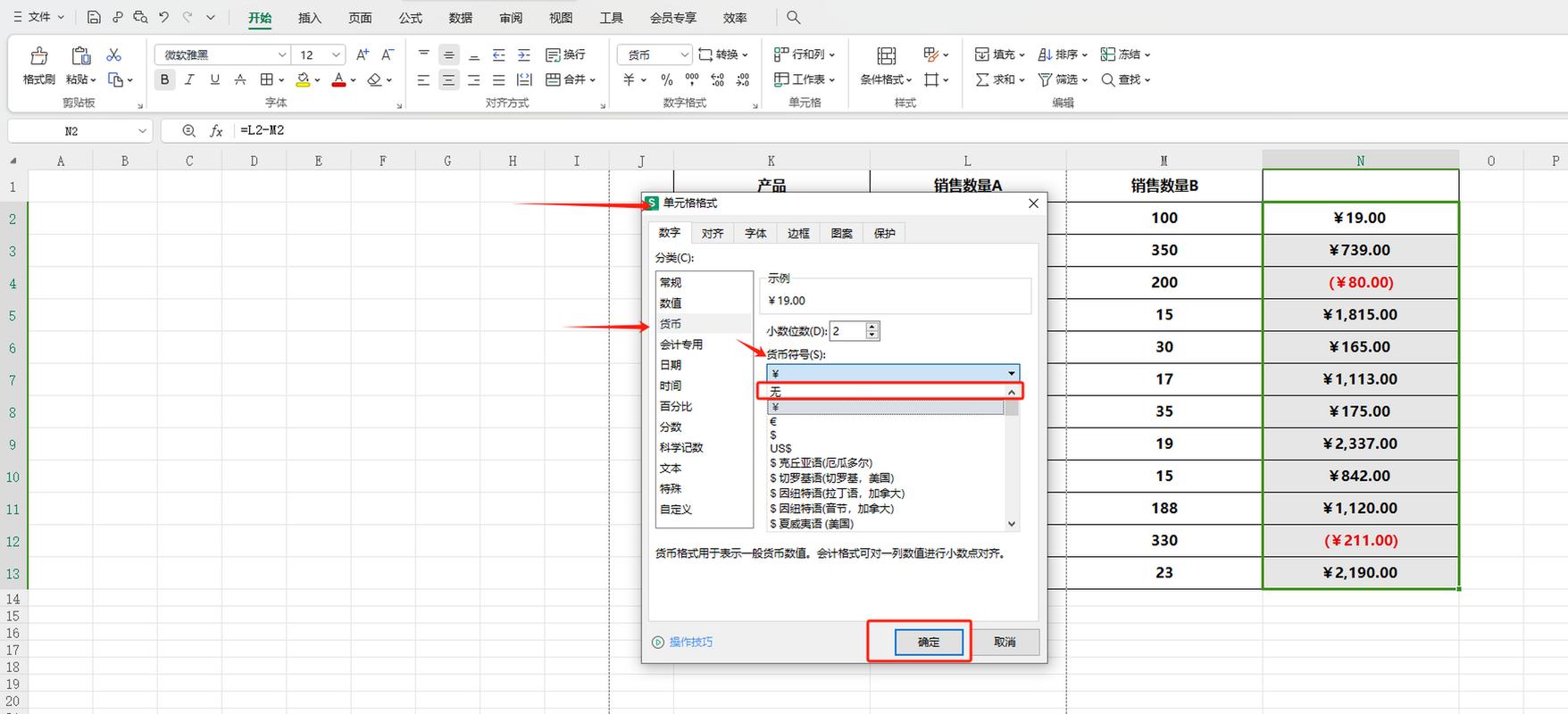The width and height of the screenshot is (1568, 714).
Task: Choose 无 in currency symbol list
Action: tap(886, 392)
